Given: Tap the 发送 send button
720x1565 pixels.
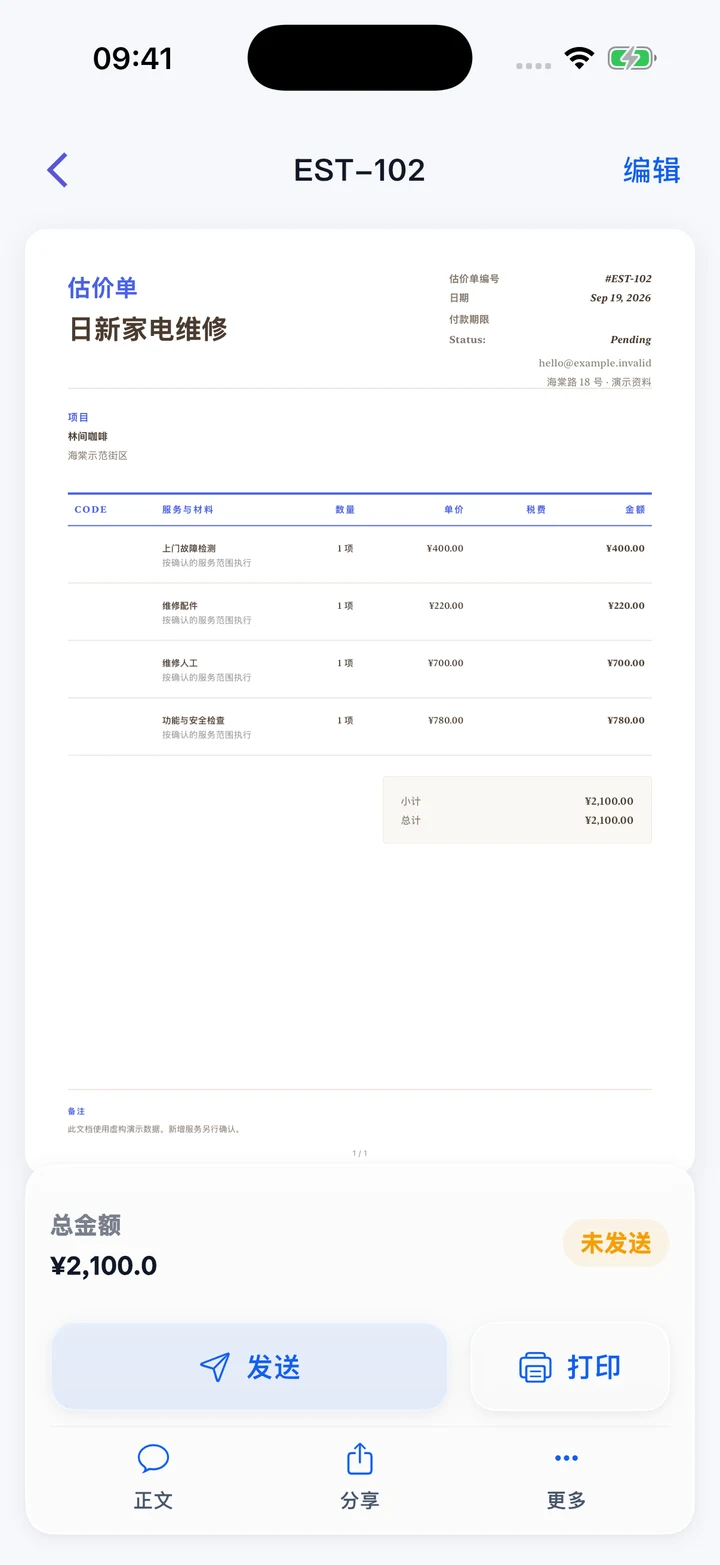Looking at the screenshot, I should 249,1367.
